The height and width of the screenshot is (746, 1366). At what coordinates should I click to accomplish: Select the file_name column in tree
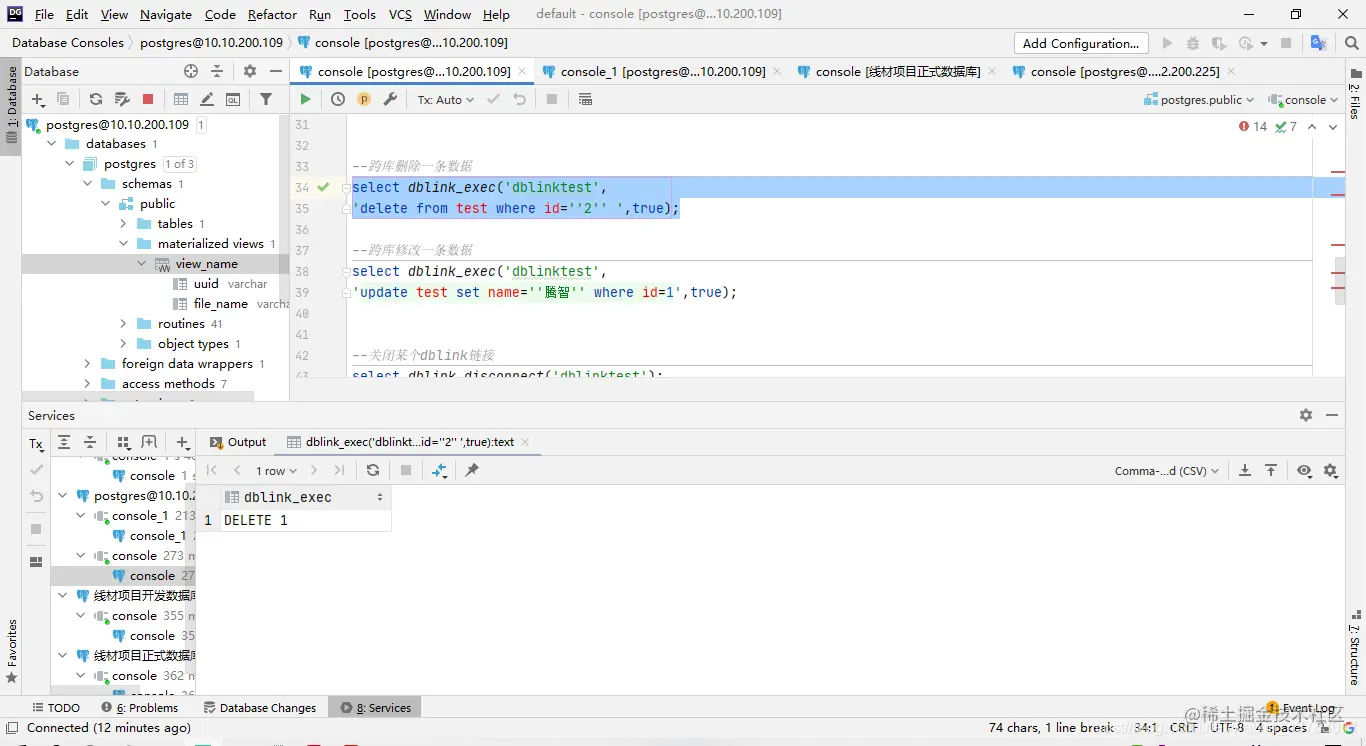(x=232, y=304)
